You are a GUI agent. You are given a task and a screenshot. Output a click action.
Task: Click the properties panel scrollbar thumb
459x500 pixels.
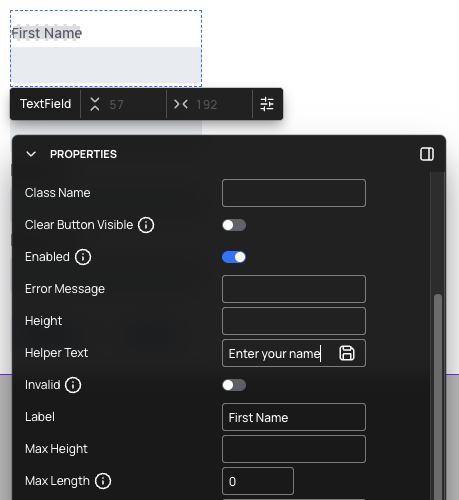click(438, 397)
